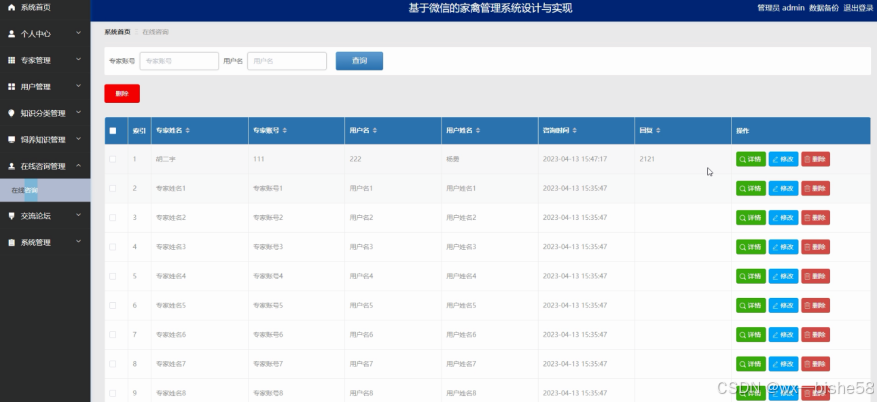Click the blue 查询 search button
This screenshot has width=878, height=403.
click(359, 61)
